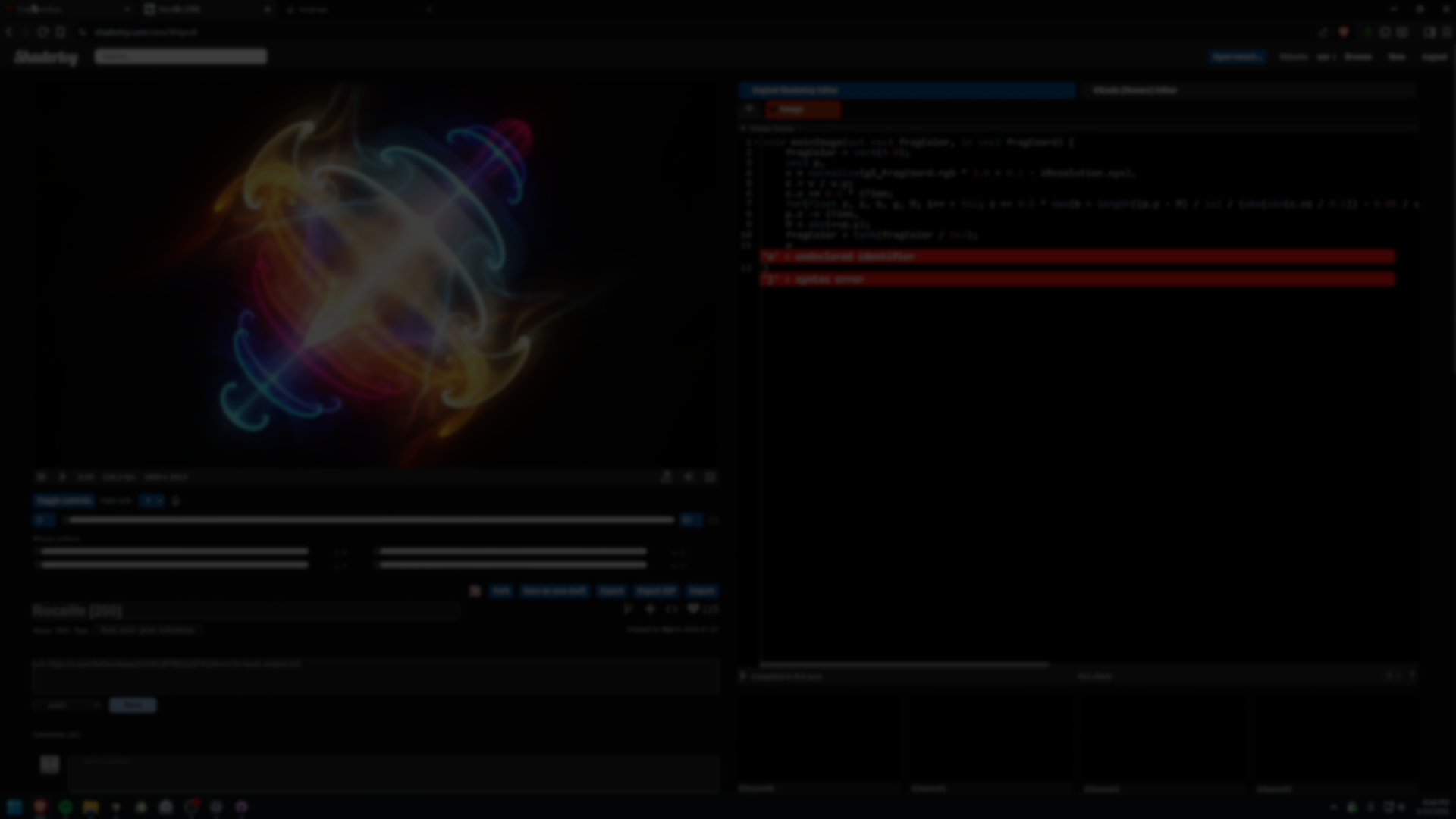Click the fullscreen icon under the preview
The height and width of the screenshot is (819, 1456).
(x=710, y=477)
